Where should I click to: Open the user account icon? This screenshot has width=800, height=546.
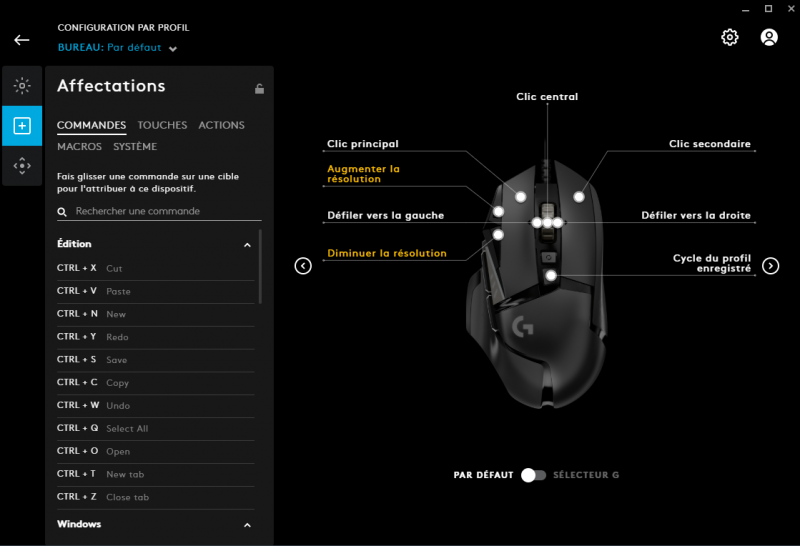click(769, 37)
